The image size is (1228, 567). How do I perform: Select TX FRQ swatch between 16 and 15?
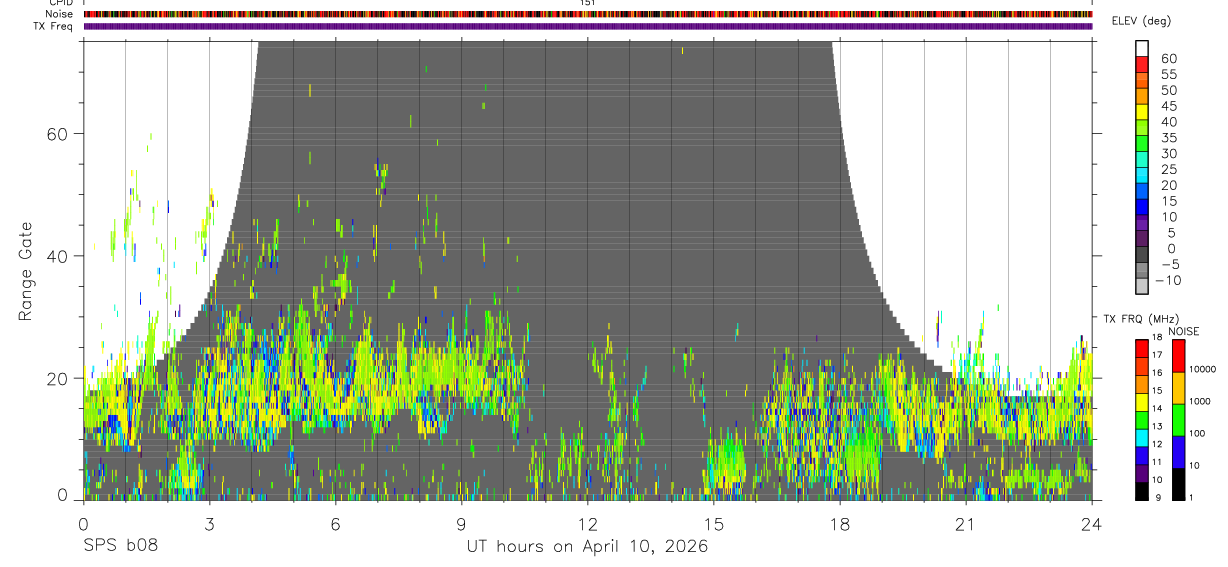pyautogui.click(x=1142, y=383)
